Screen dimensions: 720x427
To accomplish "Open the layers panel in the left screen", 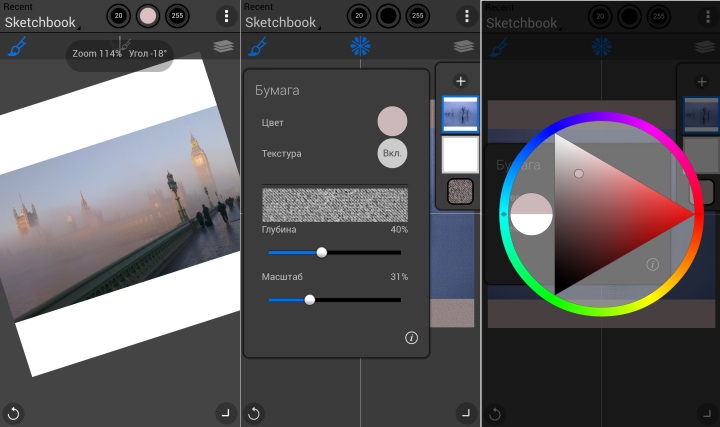I will pos(223,46).
